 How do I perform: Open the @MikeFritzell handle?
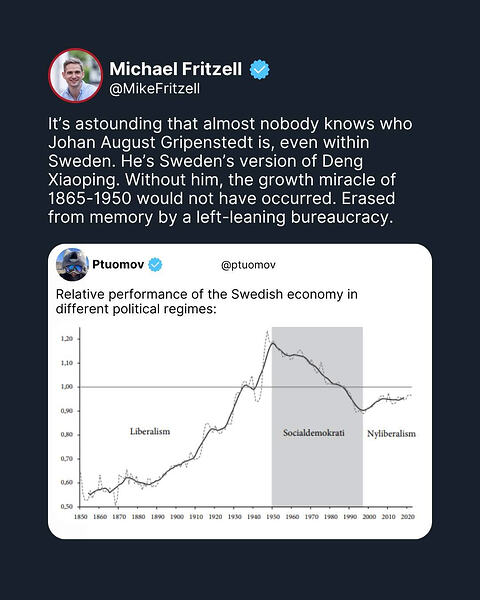point(155,89)
